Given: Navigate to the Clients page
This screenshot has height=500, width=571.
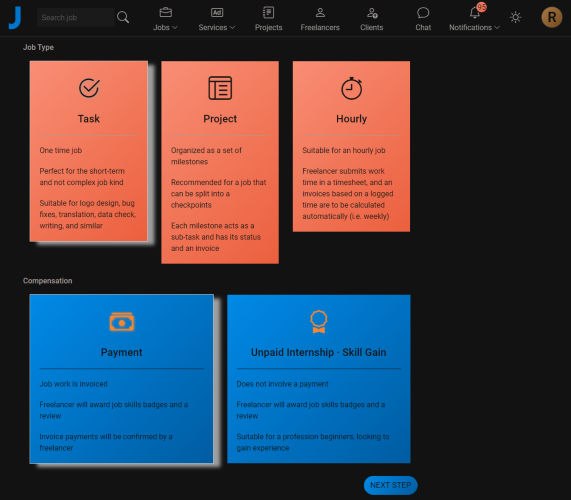Looking at the screenshot, I should 372,27.
